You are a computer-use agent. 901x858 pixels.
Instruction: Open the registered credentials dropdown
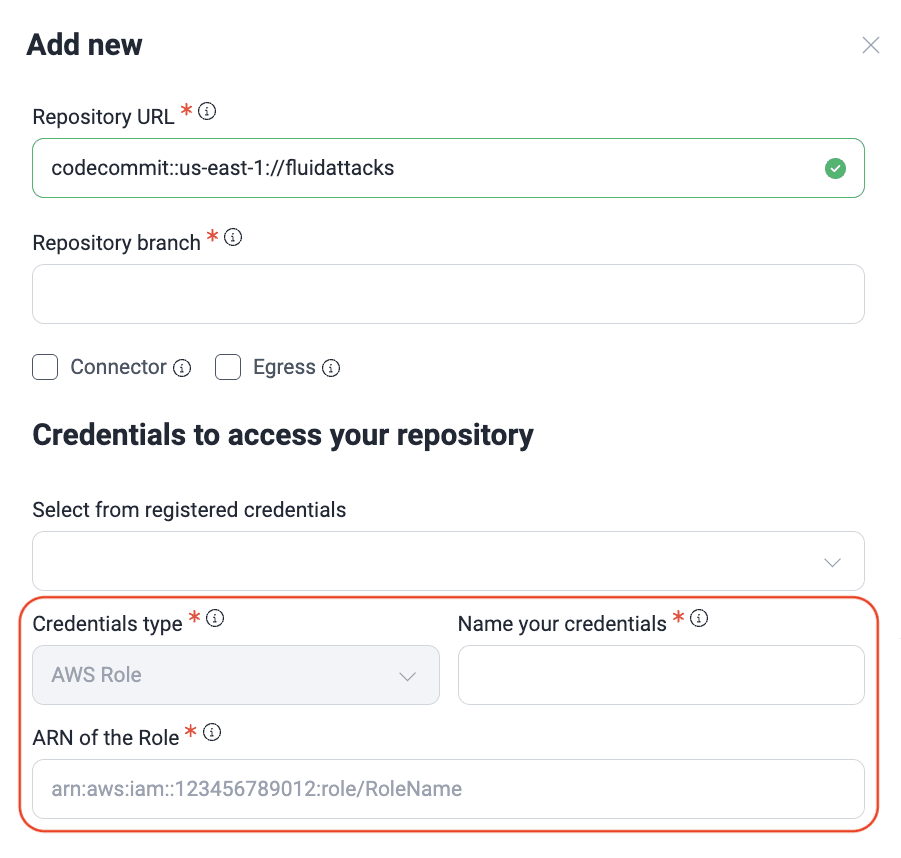pyautogui.click(x=448, y=561)
